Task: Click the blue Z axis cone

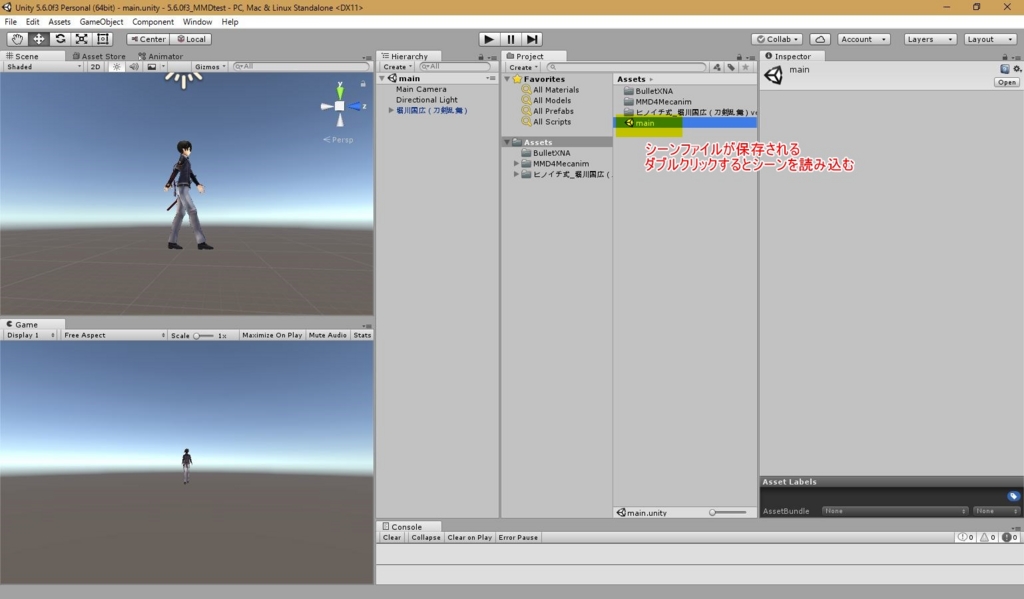Action: (354, 106)
